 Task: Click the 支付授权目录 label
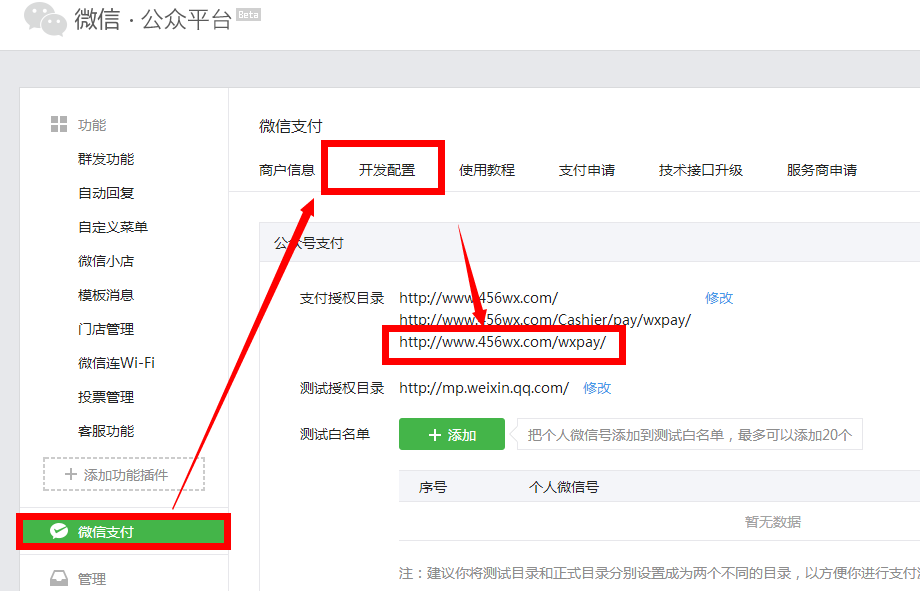point(342,298)
